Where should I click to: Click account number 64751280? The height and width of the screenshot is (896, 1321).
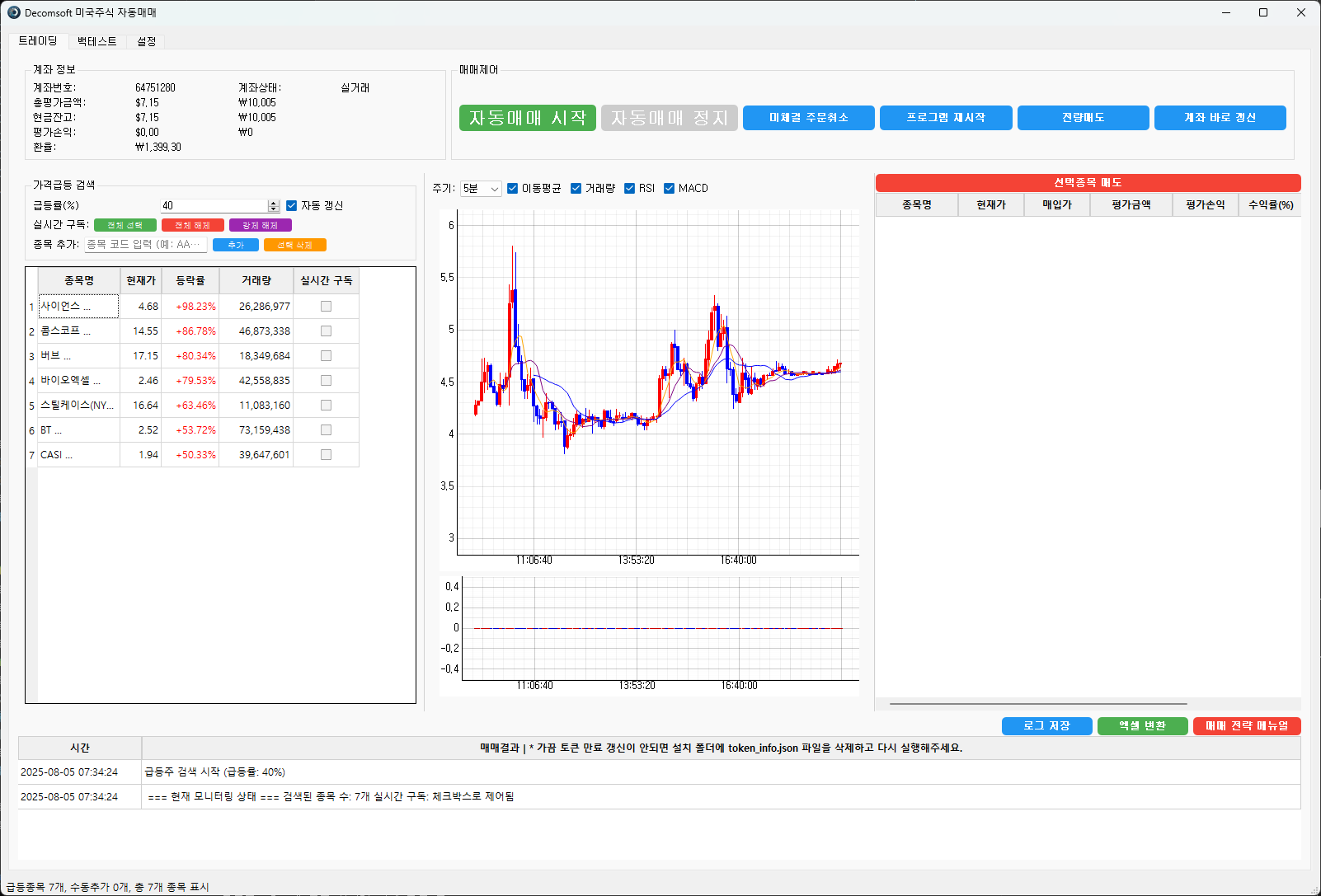155,88
